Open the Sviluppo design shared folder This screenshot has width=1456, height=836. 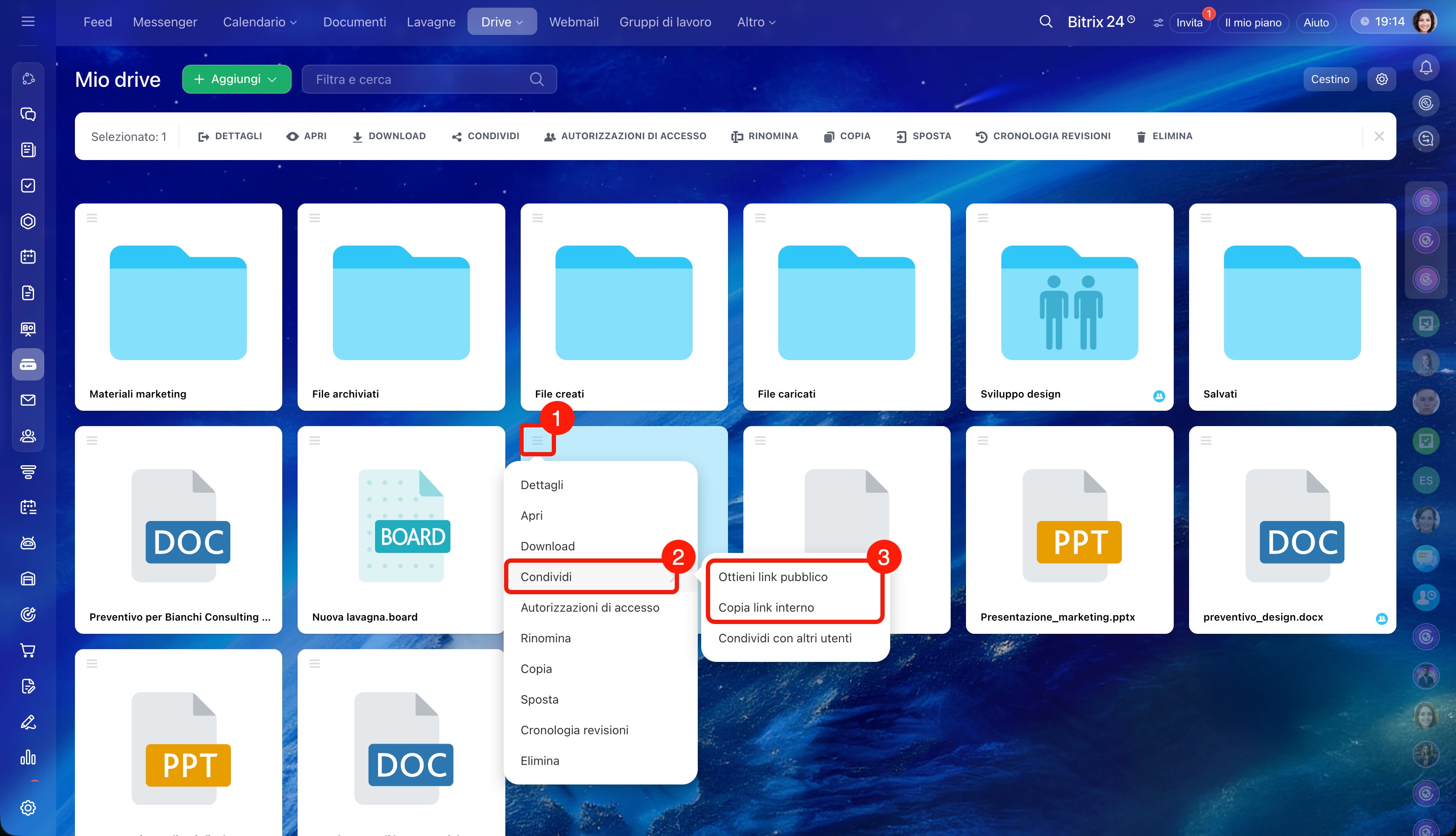1069,304
